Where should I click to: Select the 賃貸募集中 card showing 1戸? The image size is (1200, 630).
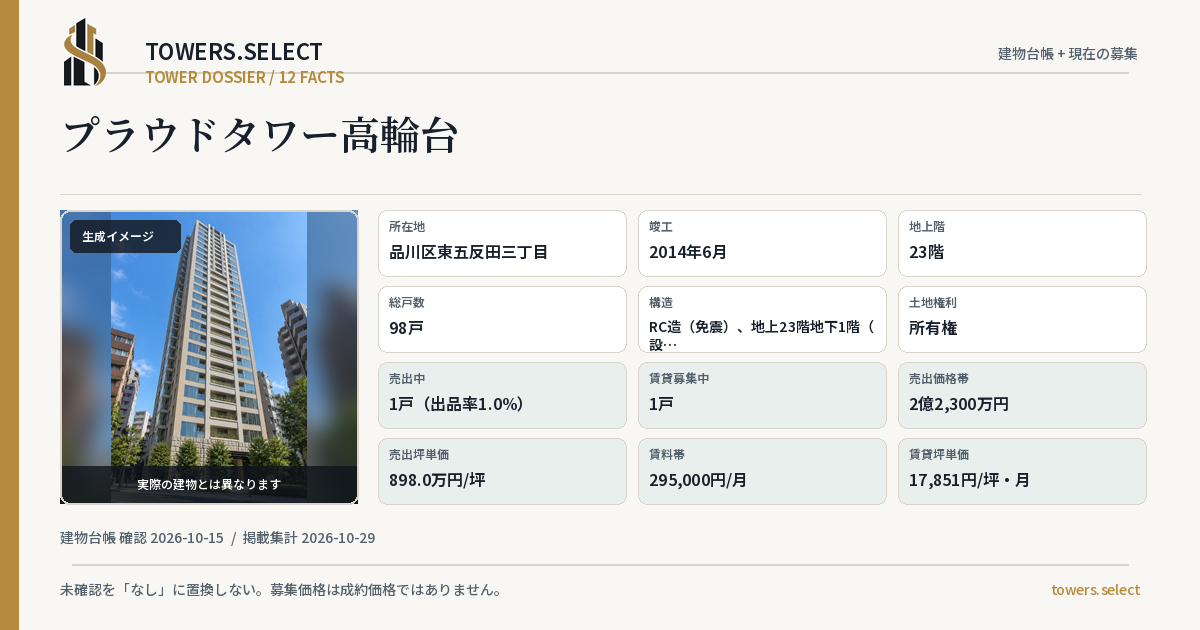(x=762, y=395)
